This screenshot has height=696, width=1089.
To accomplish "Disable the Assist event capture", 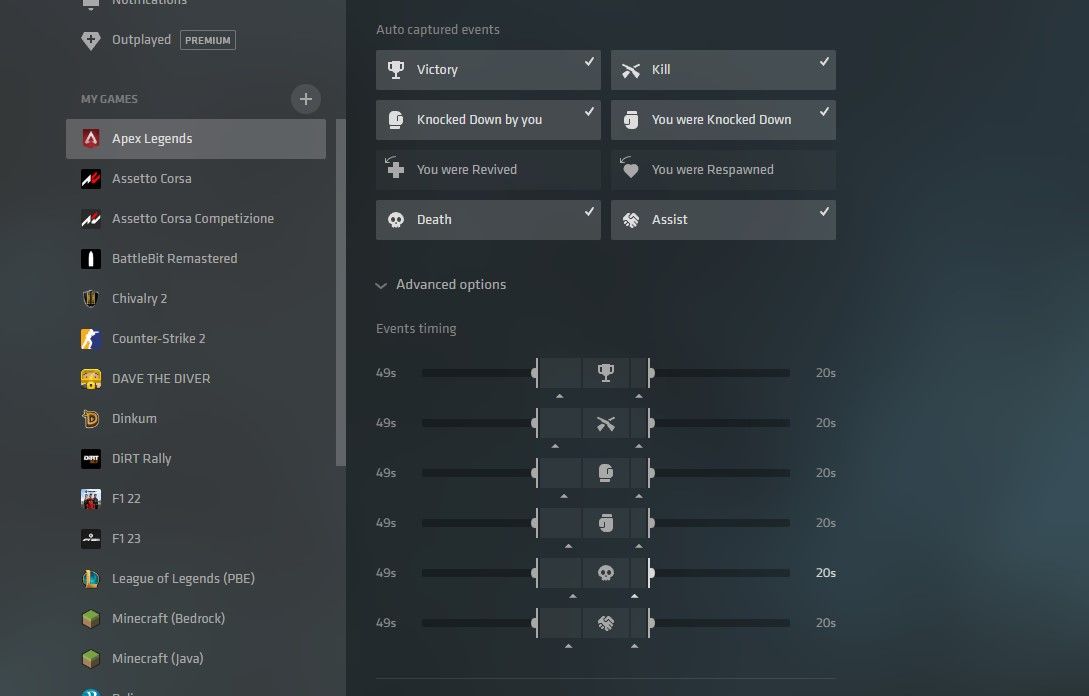I will pyautogui.click(x=722, y=219).
